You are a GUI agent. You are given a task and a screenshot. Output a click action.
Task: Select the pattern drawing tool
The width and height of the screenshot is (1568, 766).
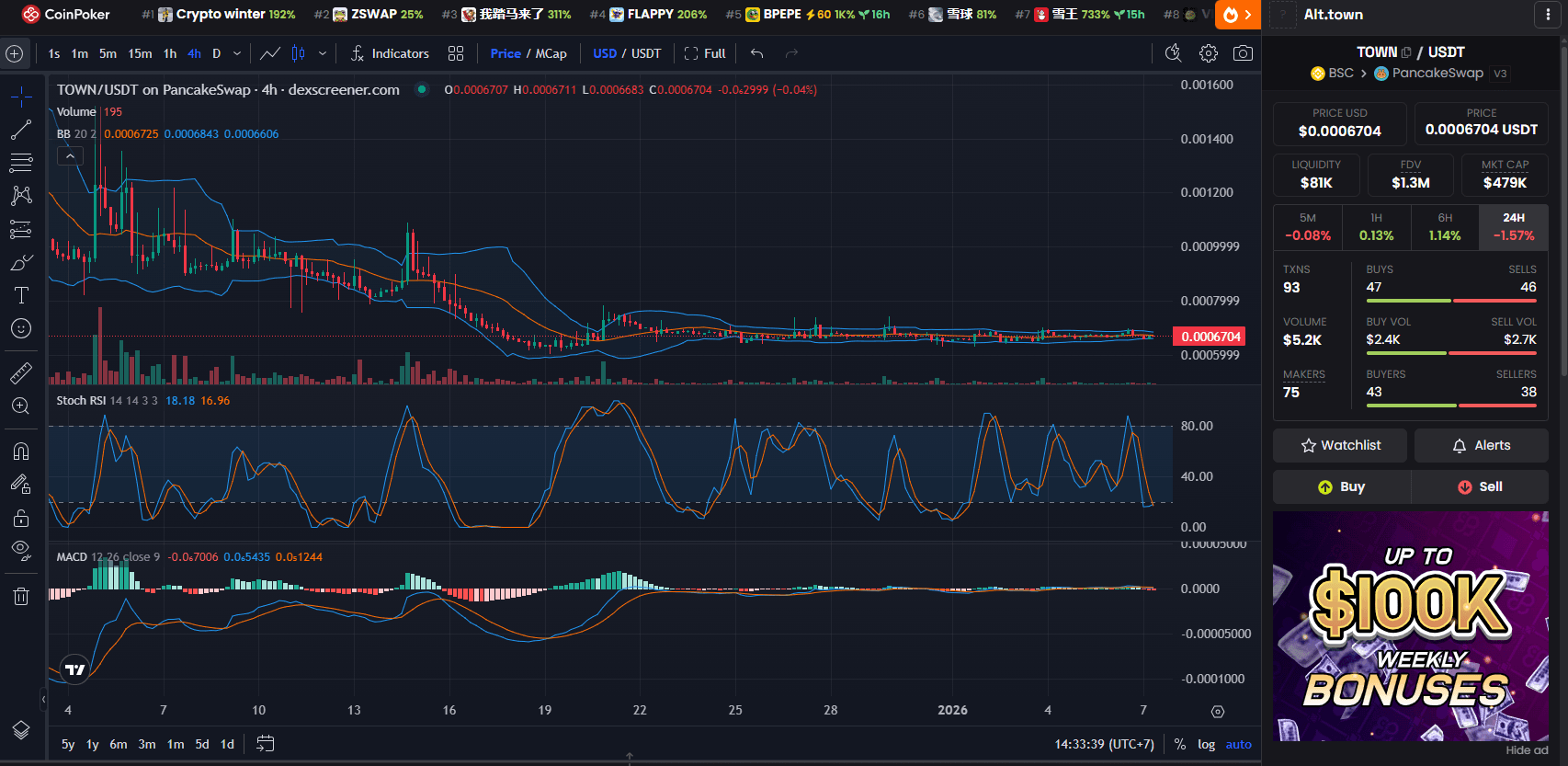point(21,196)
